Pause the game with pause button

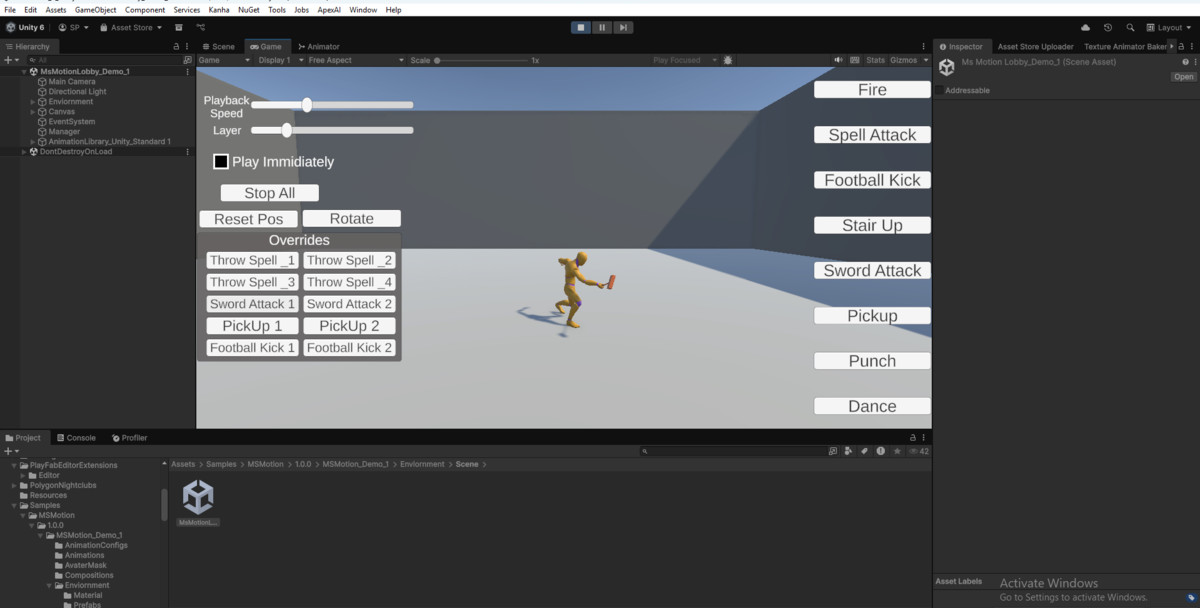coord(602,28)
